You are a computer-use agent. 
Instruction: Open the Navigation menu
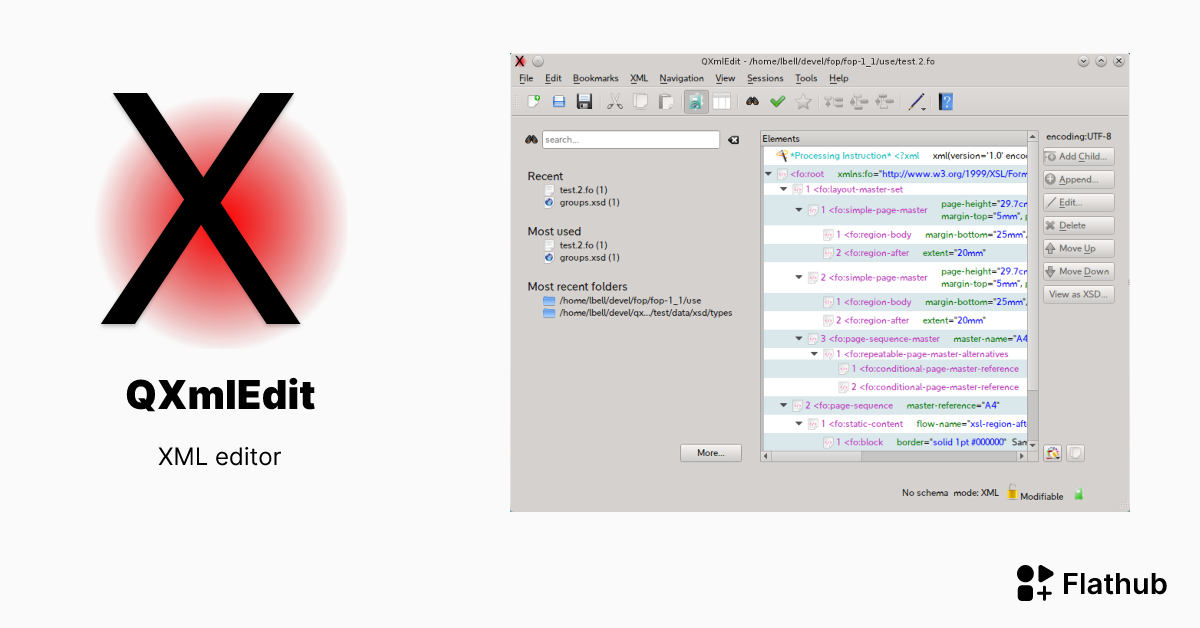click(681, 78)
